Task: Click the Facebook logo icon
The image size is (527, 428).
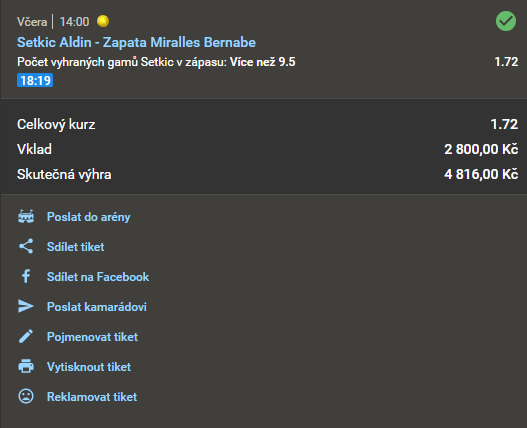Action: [26, 276]
